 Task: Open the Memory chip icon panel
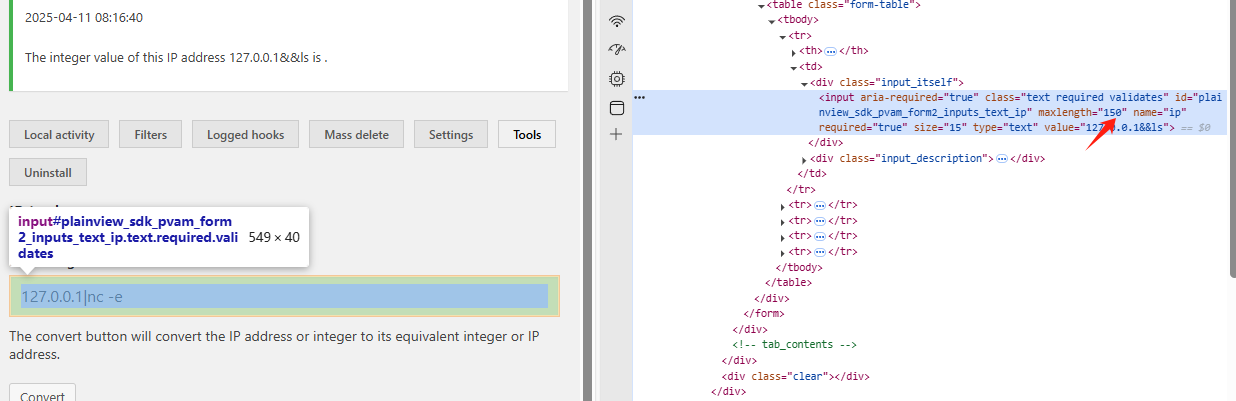point(616,78)
